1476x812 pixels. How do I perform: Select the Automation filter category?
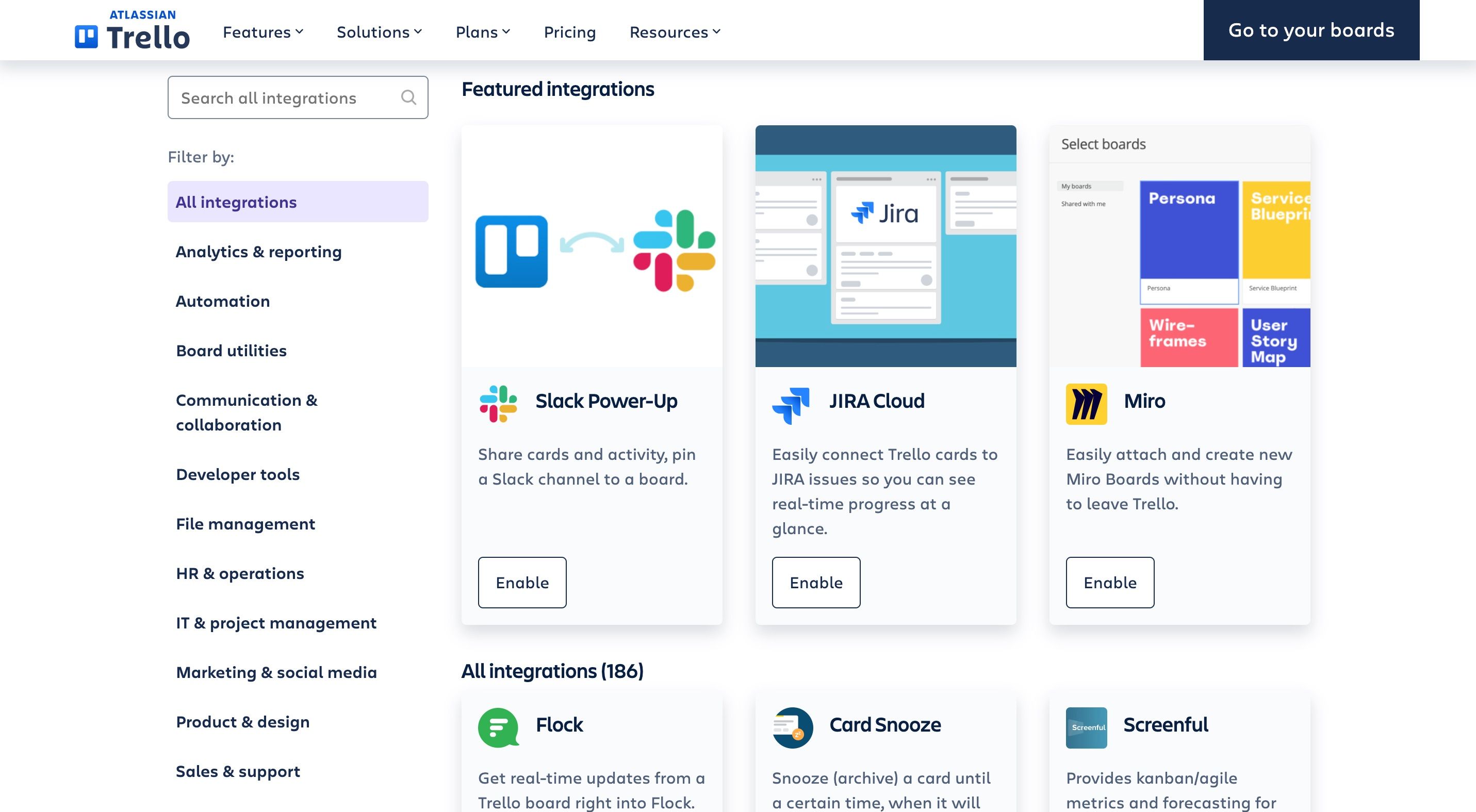click(x=222, y=300)
